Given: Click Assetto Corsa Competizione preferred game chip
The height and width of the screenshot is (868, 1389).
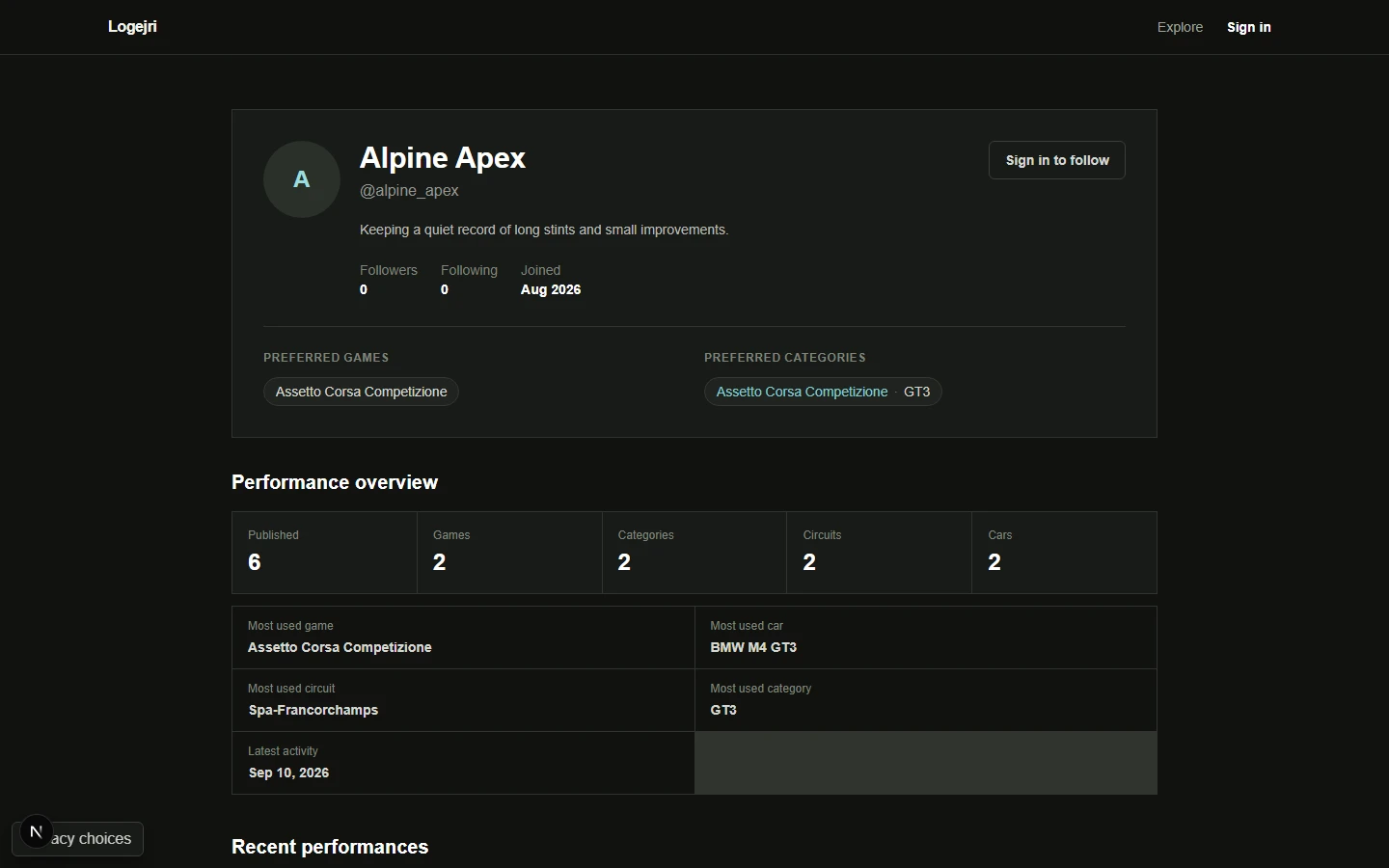Looking at the screenshot, I should (x=361, y=392).
